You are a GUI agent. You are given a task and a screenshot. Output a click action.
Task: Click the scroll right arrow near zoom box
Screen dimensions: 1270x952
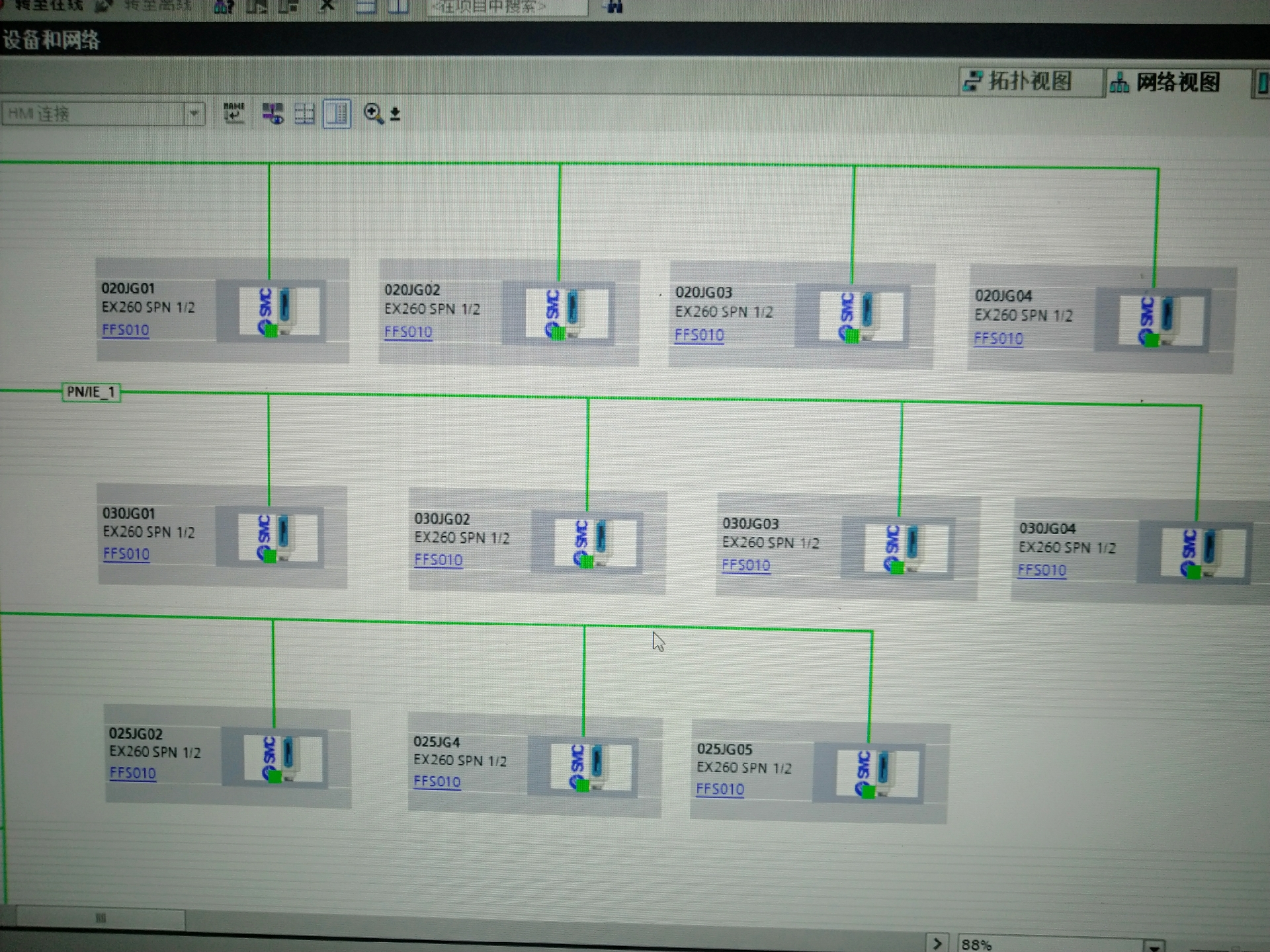[937, 943]
